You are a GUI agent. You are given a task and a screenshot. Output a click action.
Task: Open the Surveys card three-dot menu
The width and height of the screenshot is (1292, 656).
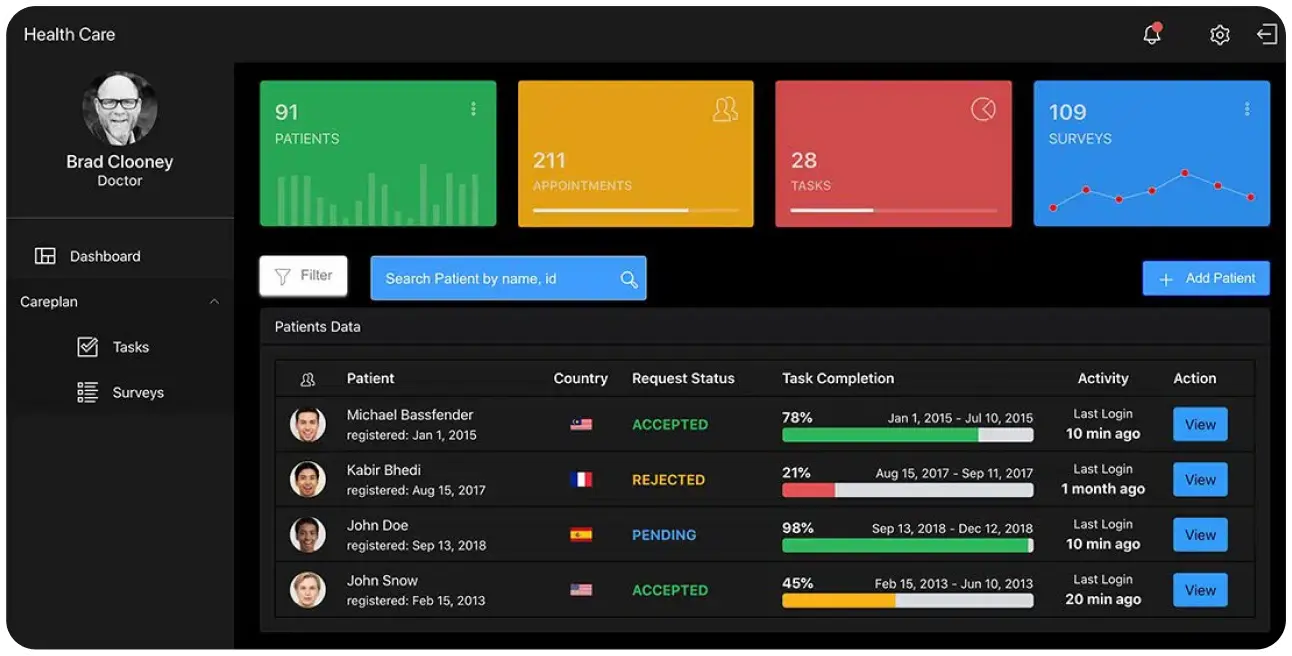[1247, 109]
